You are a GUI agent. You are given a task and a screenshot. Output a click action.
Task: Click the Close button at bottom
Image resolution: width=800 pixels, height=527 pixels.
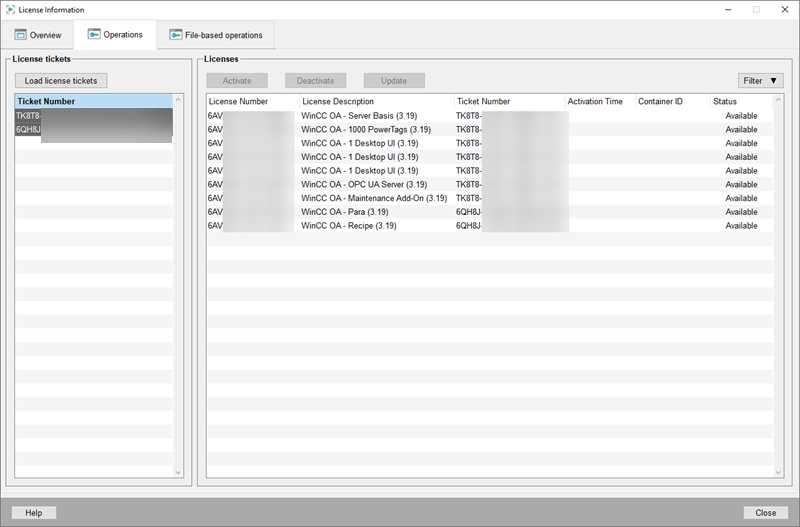765,513
